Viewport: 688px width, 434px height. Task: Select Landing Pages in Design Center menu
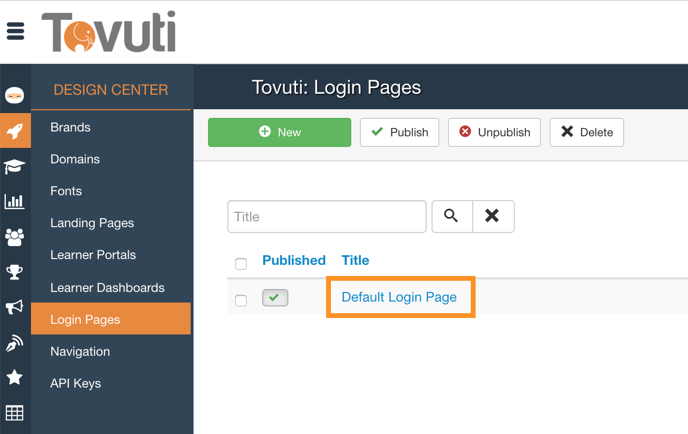pyautogui.click(x=92, y=223)
